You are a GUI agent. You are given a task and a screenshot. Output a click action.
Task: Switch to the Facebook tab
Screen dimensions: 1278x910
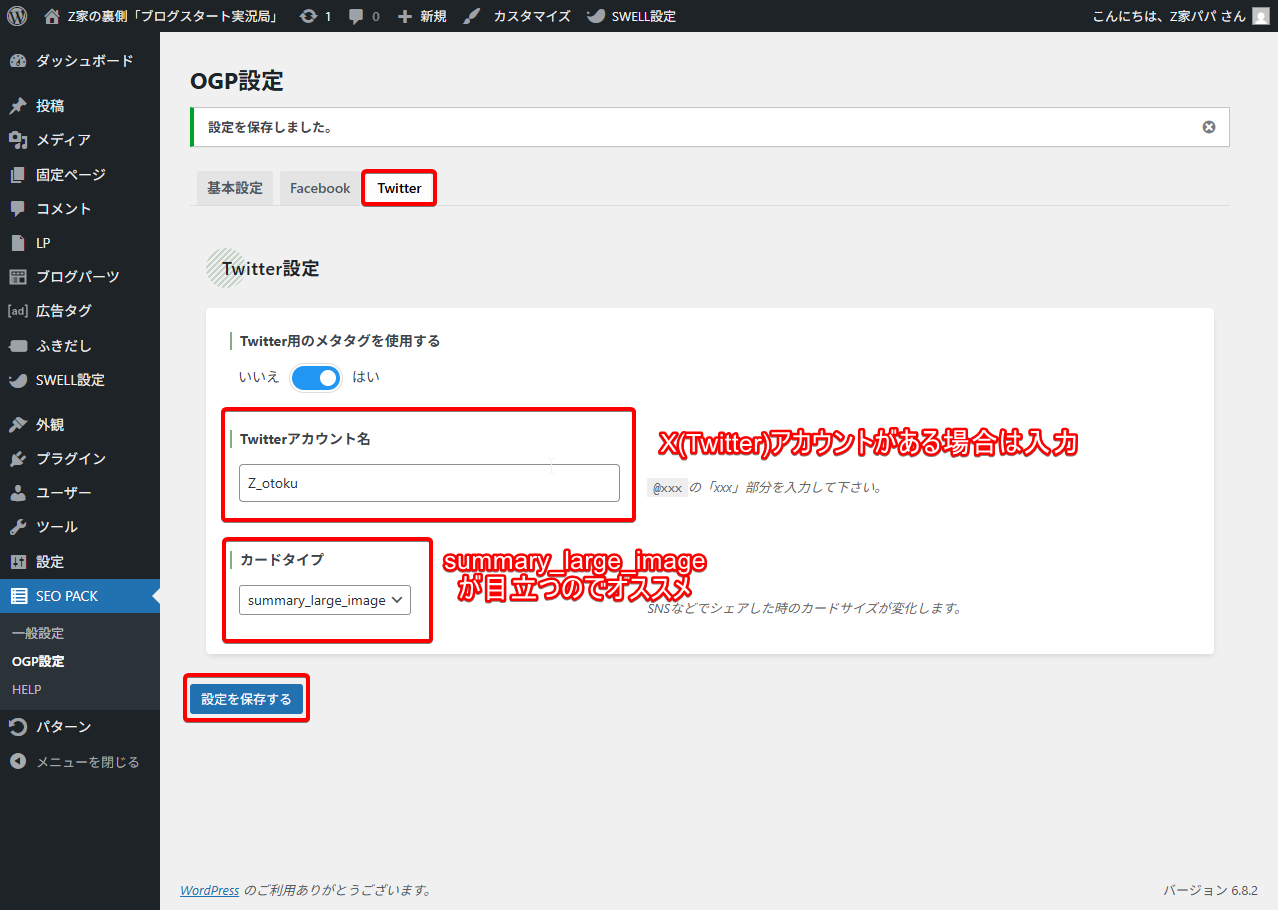pos(320,188)
